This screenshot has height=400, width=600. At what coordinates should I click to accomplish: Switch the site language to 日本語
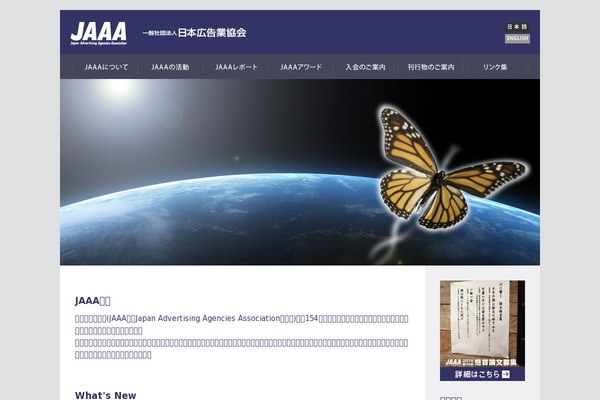point(517,26)
